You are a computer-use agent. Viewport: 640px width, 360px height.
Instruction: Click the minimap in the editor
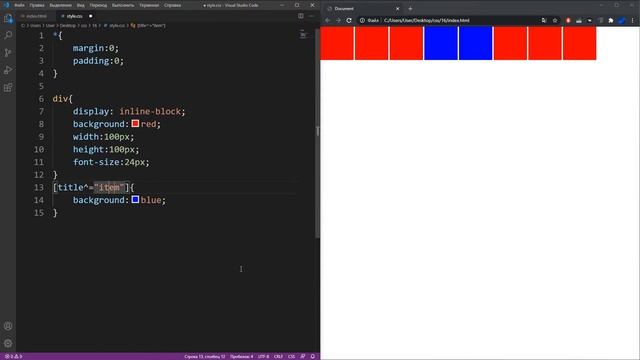303,35
